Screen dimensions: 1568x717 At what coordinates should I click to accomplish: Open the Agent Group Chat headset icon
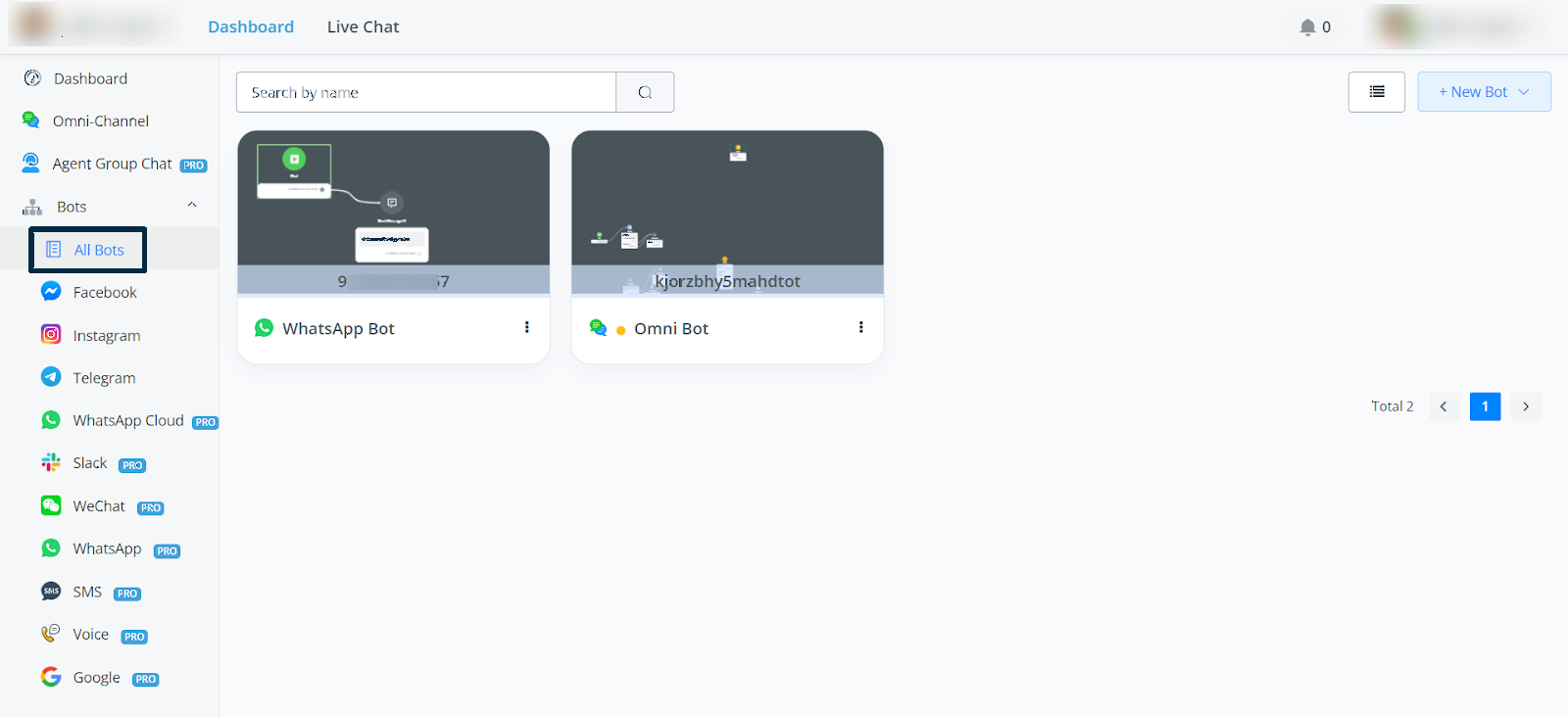tap(31, 163)
